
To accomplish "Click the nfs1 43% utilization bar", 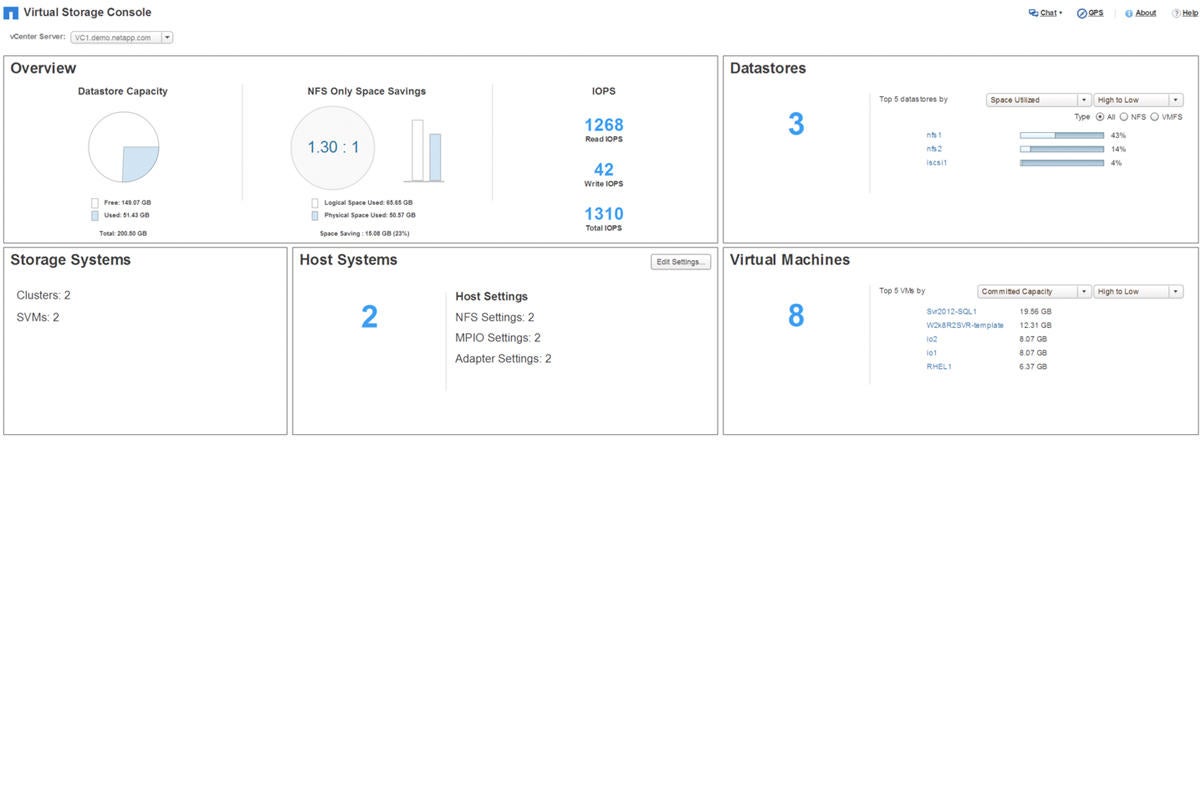I will tap(1062, 135).
